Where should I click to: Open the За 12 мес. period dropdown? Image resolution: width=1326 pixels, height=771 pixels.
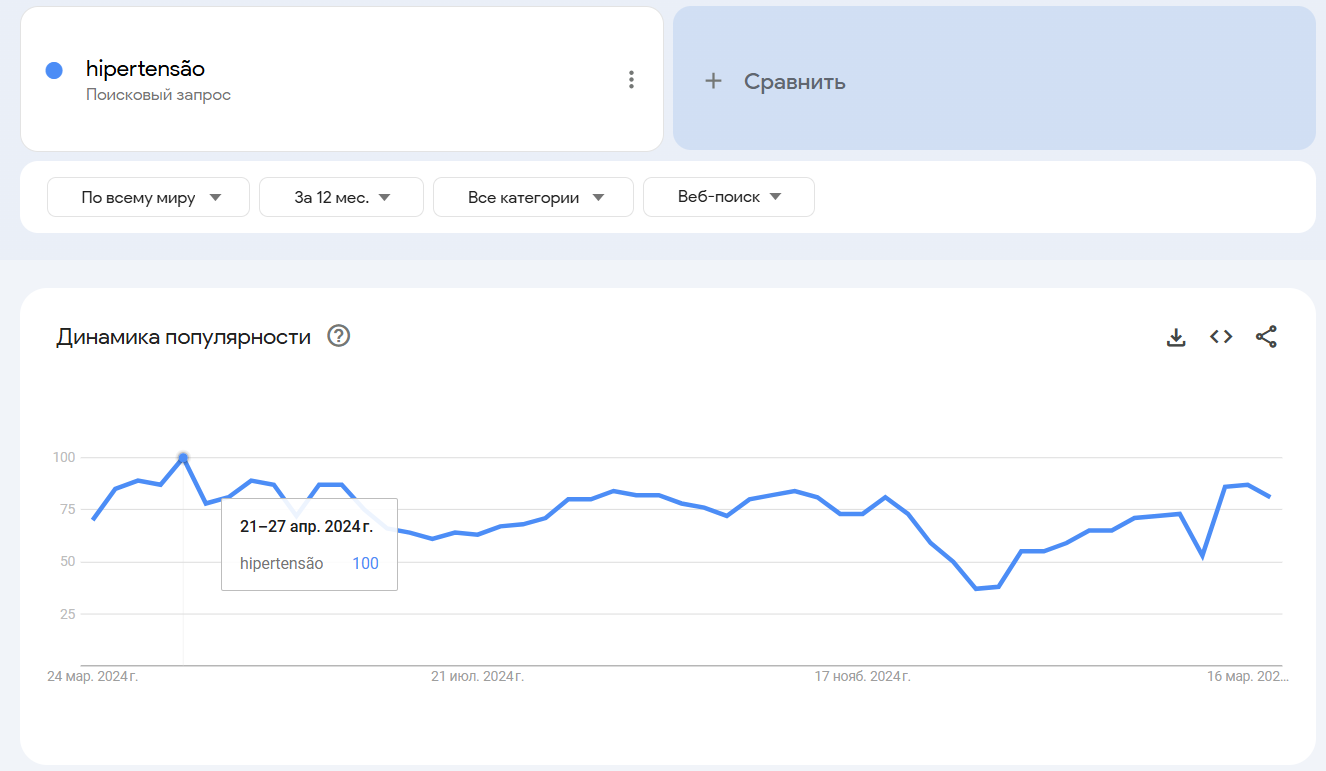point(341,197)
